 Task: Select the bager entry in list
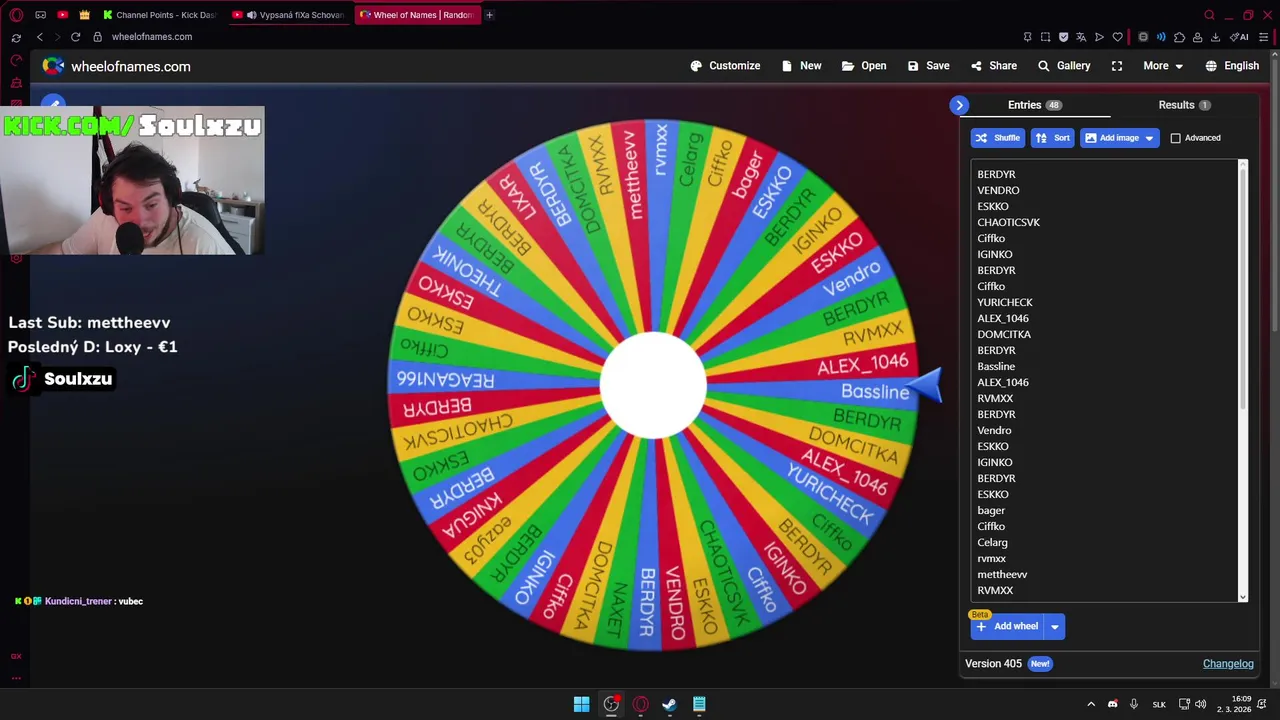(x=991, y=510)
